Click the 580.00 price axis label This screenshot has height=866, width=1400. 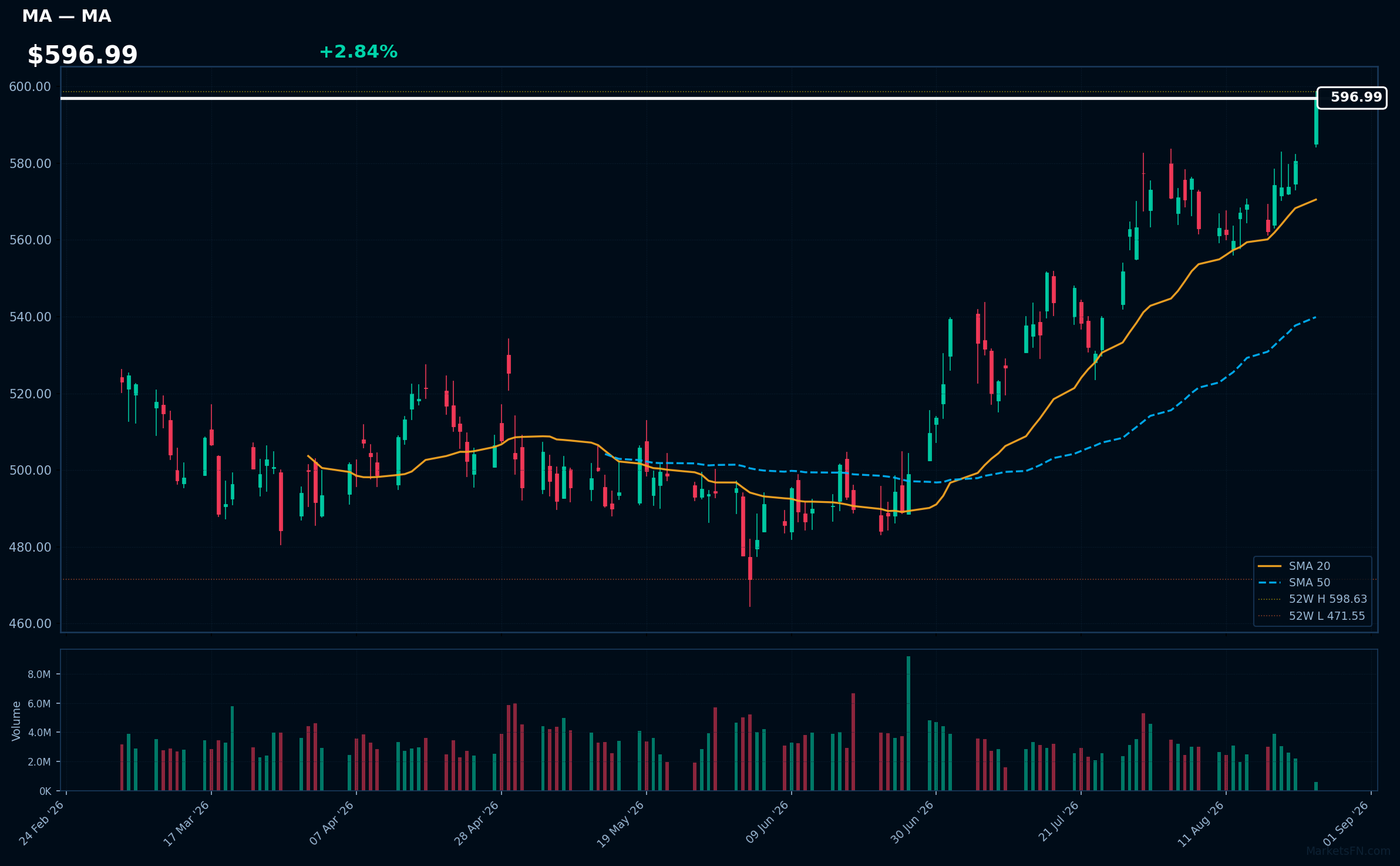pyautogui.click(x=30, y=163)
